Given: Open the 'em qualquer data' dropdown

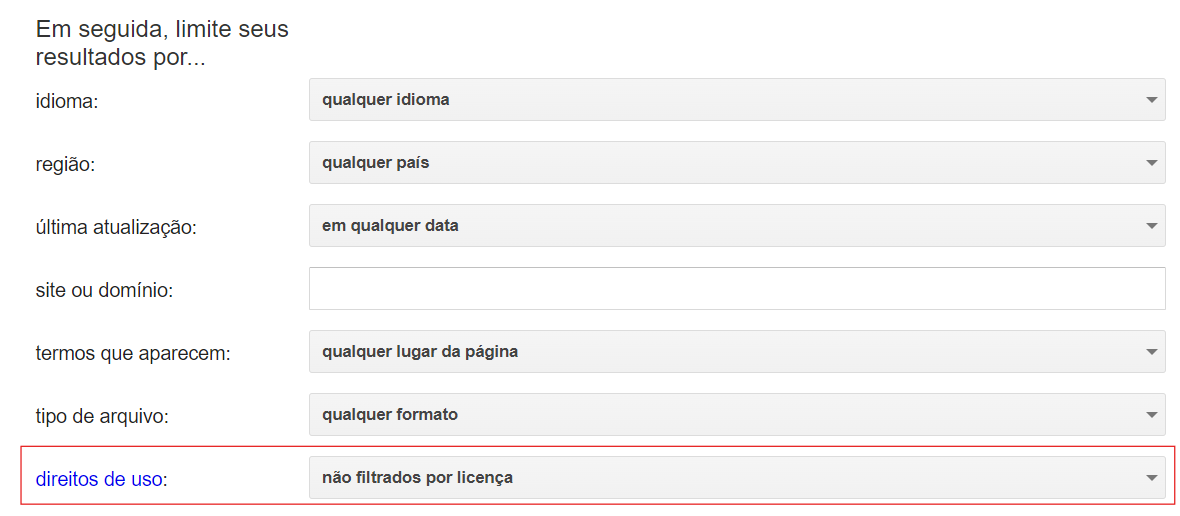Looking at the screenshot, I should pyautogui.click(x=737, y=226).
